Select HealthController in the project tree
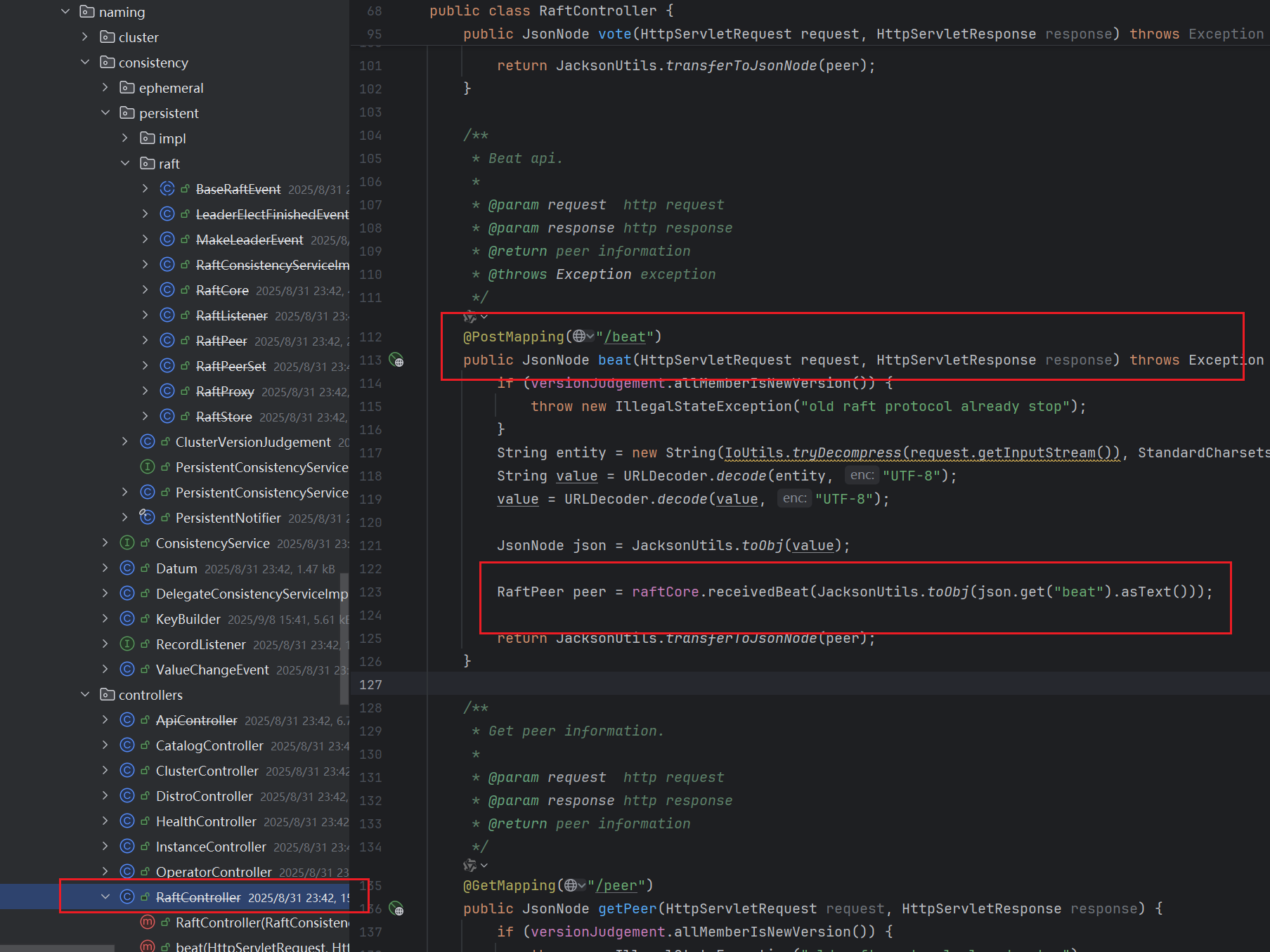Viewport: 1270px width, 952px height. tap(206, 821)
